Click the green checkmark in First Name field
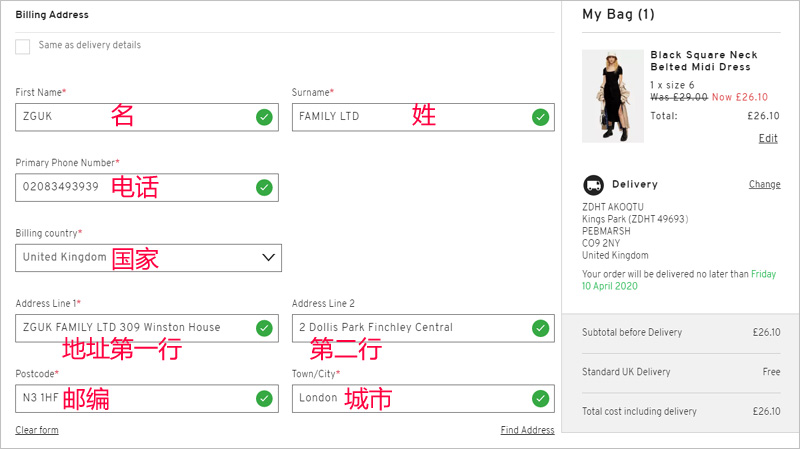Viewport: 800px width, 449px height. [264, 117]
